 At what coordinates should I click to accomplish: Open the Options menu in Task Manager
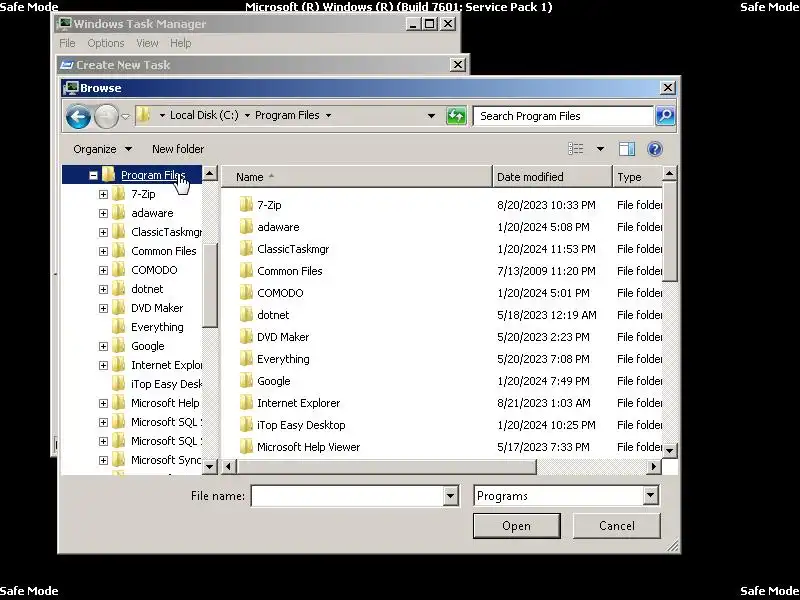pyautogui.click(x=106, y=43)
